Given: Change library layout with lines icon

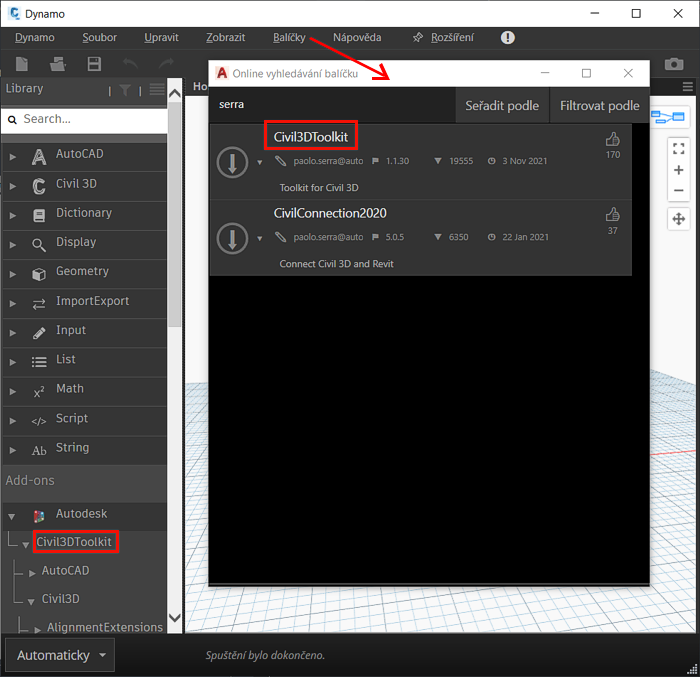Looking at the screenshot, I should 157,90.
